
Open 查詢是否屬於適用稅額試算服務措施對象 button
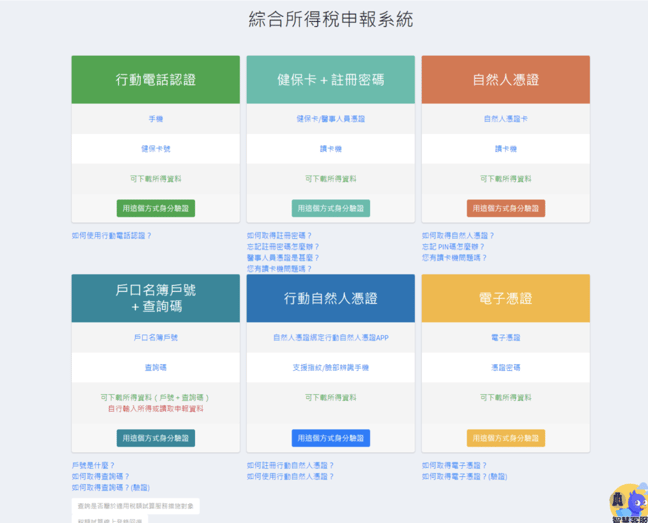pyautogui.click(x=136, y=506)
